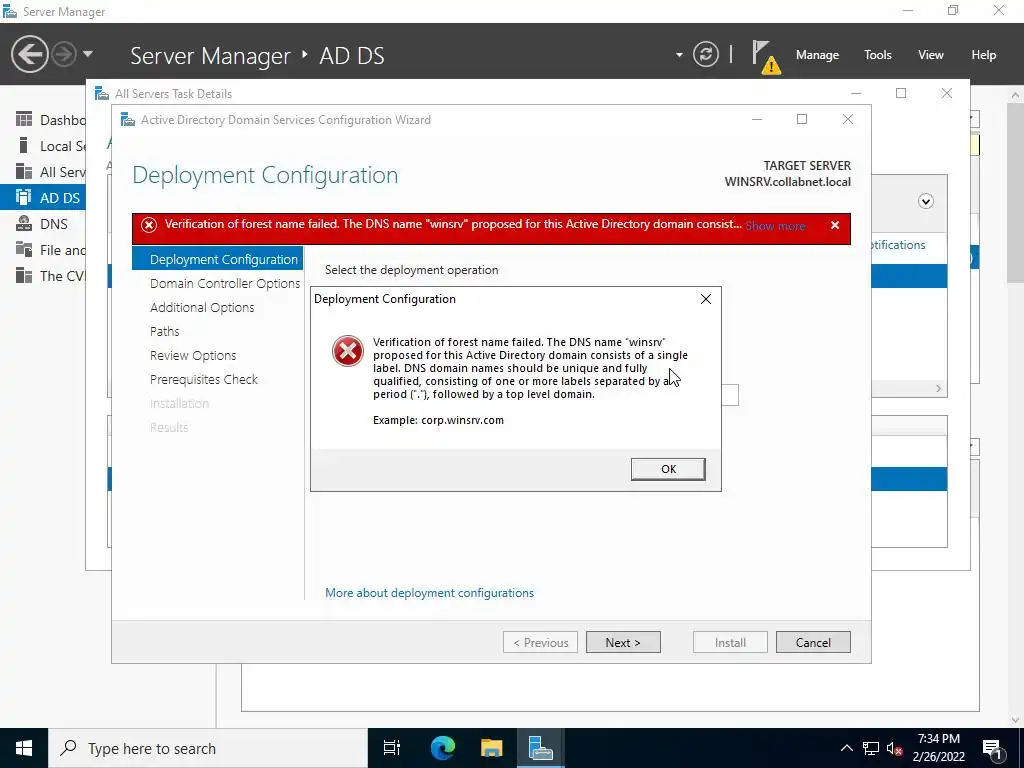This screenshot has width=1024, height=768.
Task: Select AD DS in the sidebar
Action: click(x=43, y=197)
